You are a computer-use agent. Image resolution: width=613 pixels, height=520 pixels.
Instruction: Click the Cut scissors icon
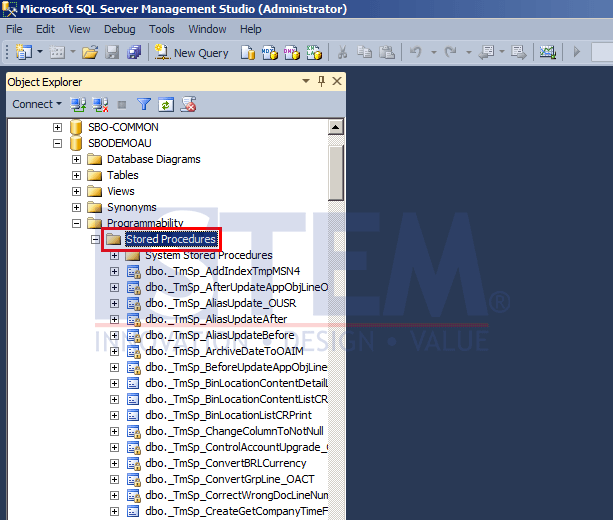(342, 52)
